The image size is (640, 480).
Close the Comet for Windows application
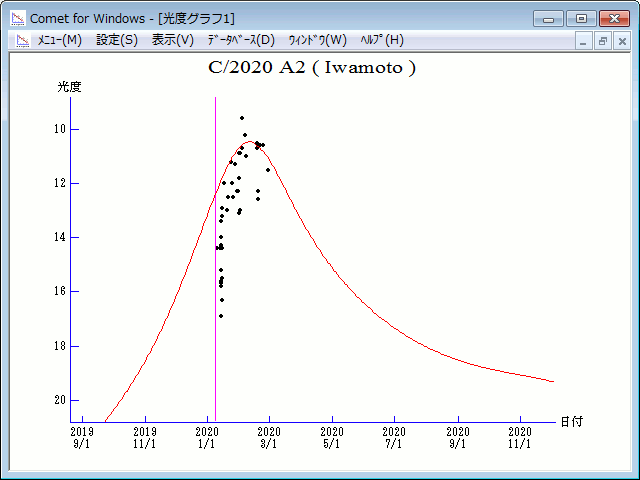[x=614, y=19]
